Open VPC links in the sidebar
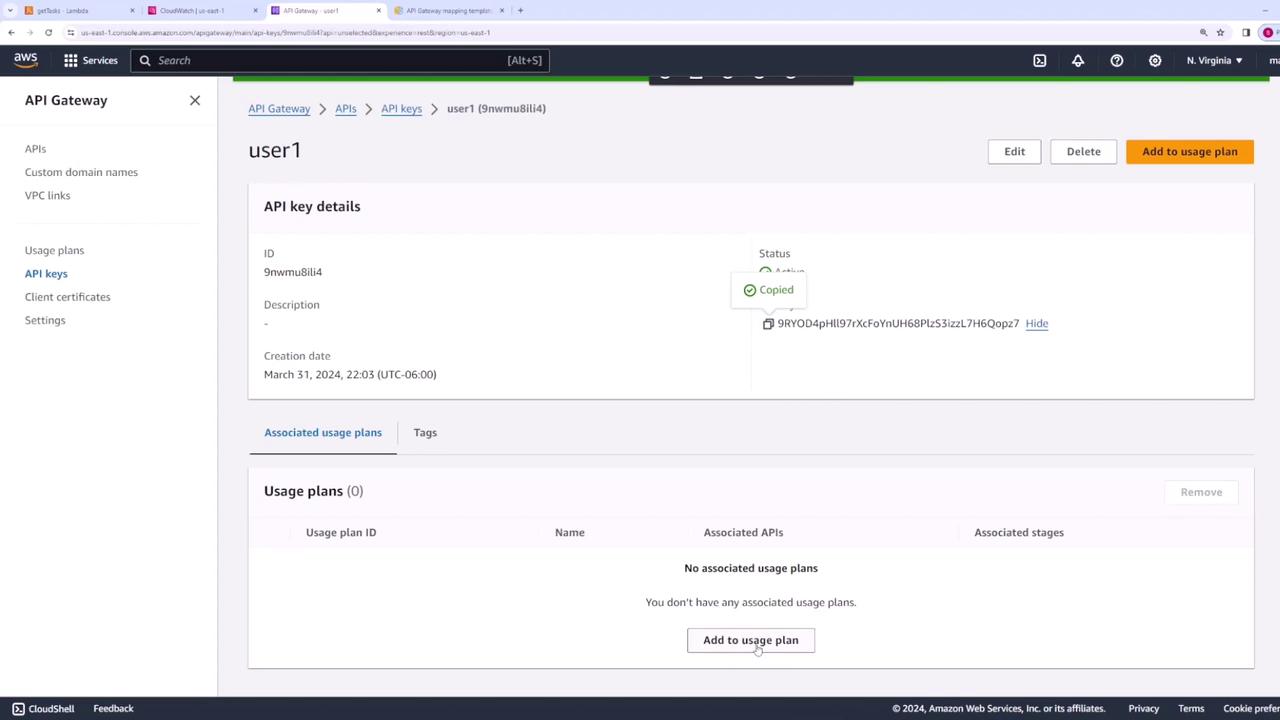This screenshot has width=1280, height=720. tap(47, 195)
